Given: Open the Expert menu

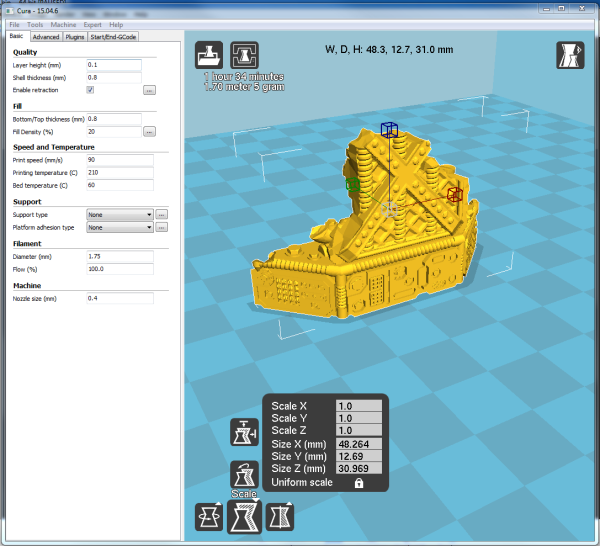Looking at the screenshot, I should coord(92,23).
